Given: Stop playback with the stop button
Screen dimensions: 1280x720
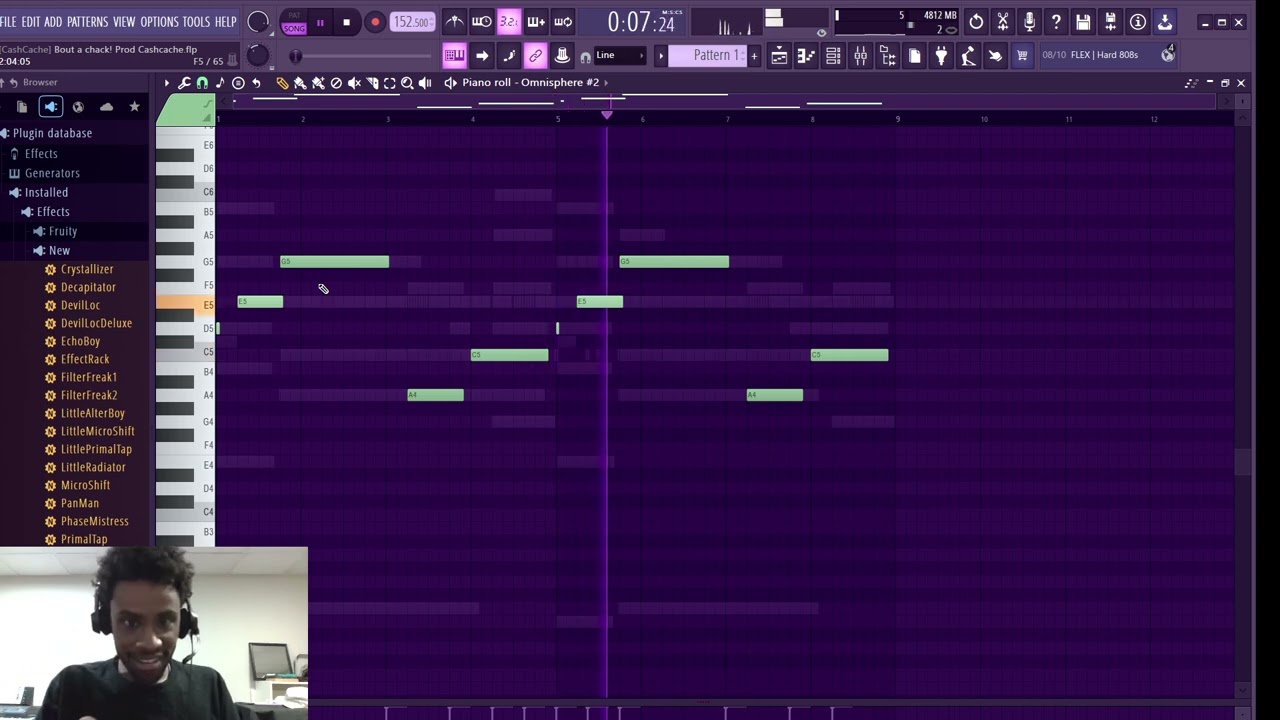Looking at the screenshot, I should (346, 22).
